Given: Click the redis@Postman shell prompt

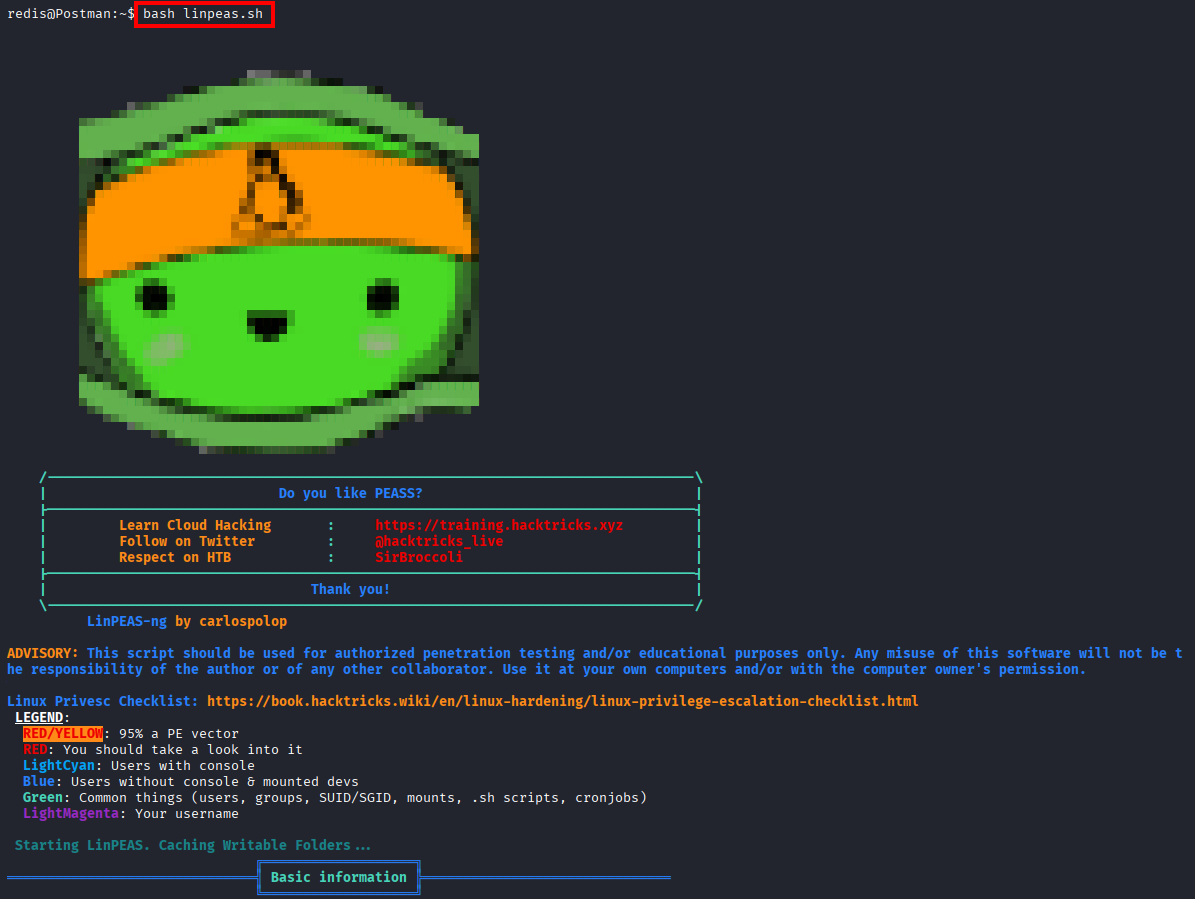Looking at the screenshot, I should pyautogui.click(x=71, y=14).
